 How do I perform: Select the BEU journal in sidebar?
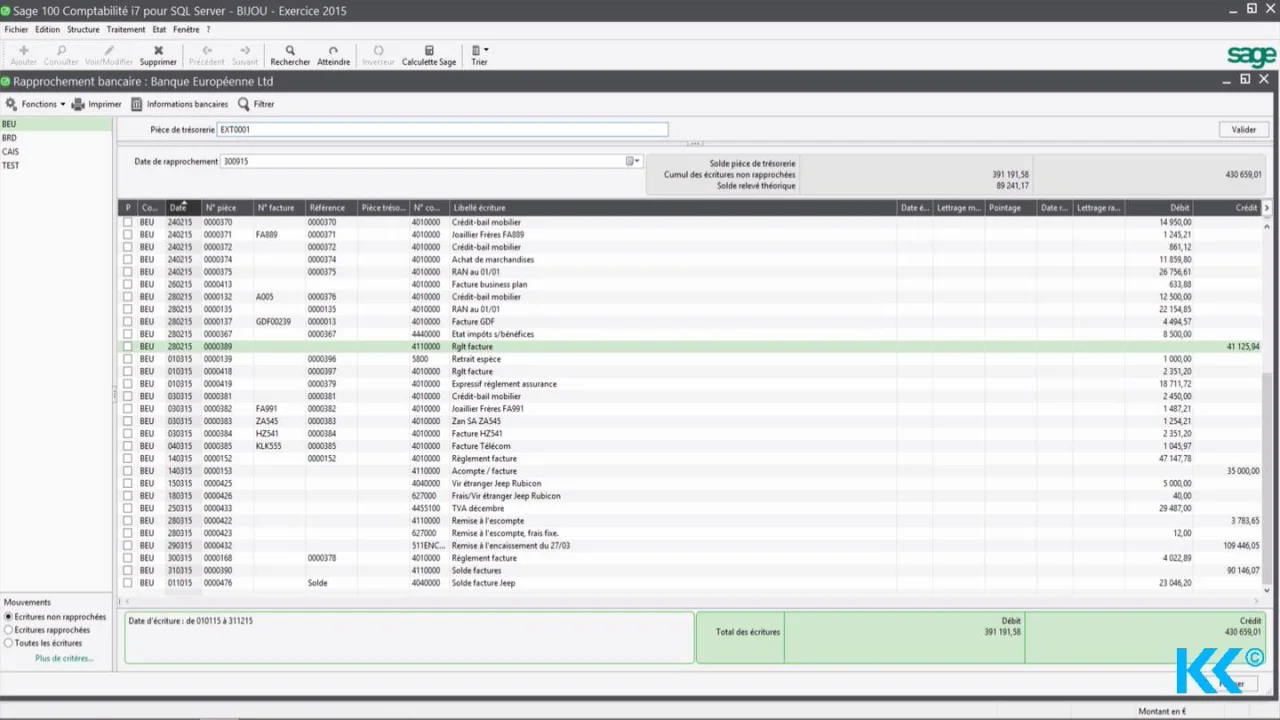56,124
